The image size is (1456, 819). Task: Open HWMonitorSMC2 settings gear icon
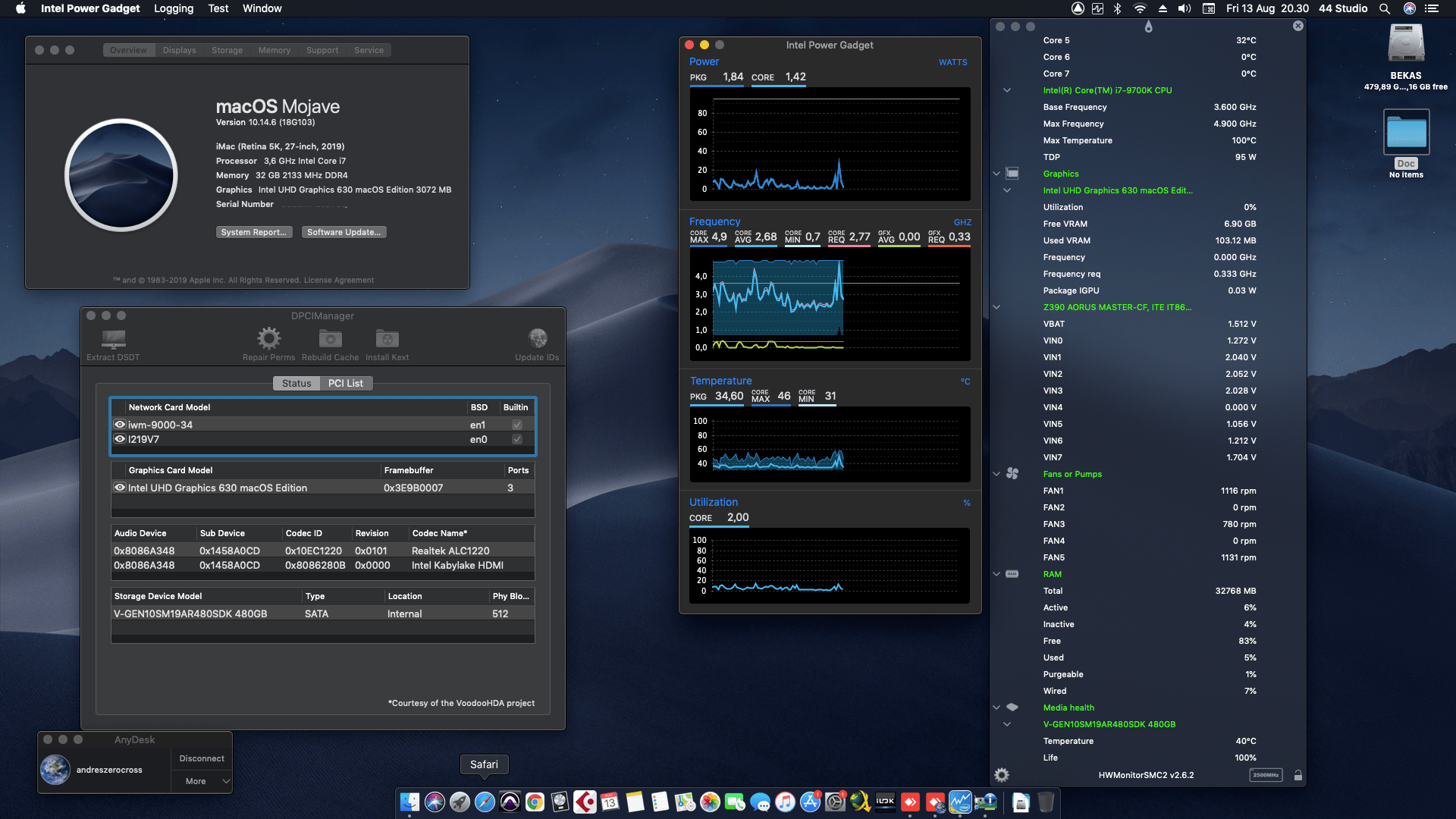click(1002, 775)
